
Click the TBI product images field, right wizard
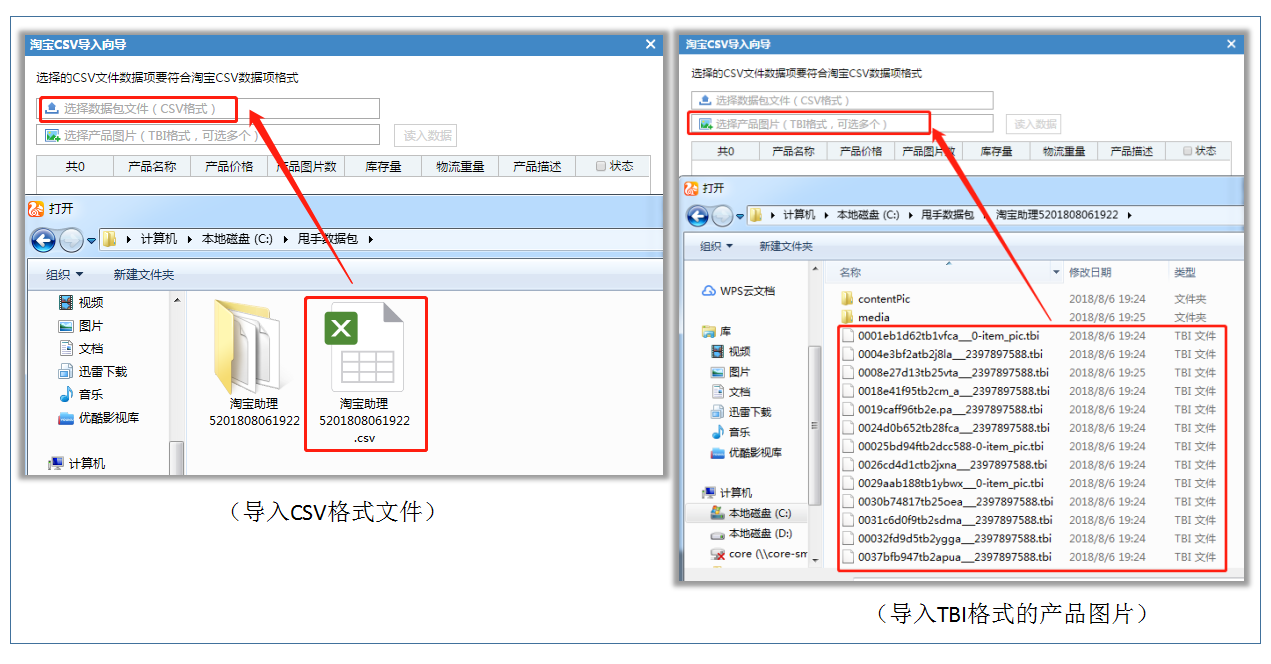(843, 123)
